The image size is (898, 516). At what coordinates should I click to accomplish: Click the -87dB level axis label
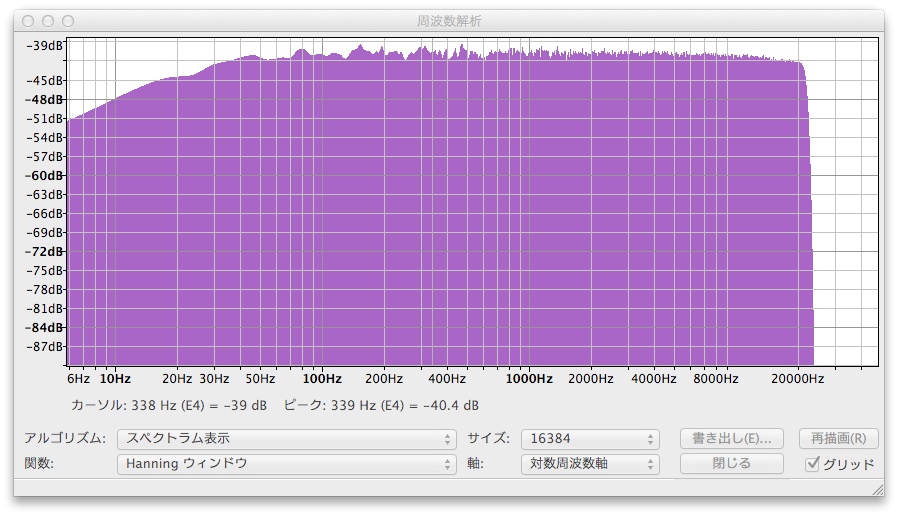click(x=44, y=346)
